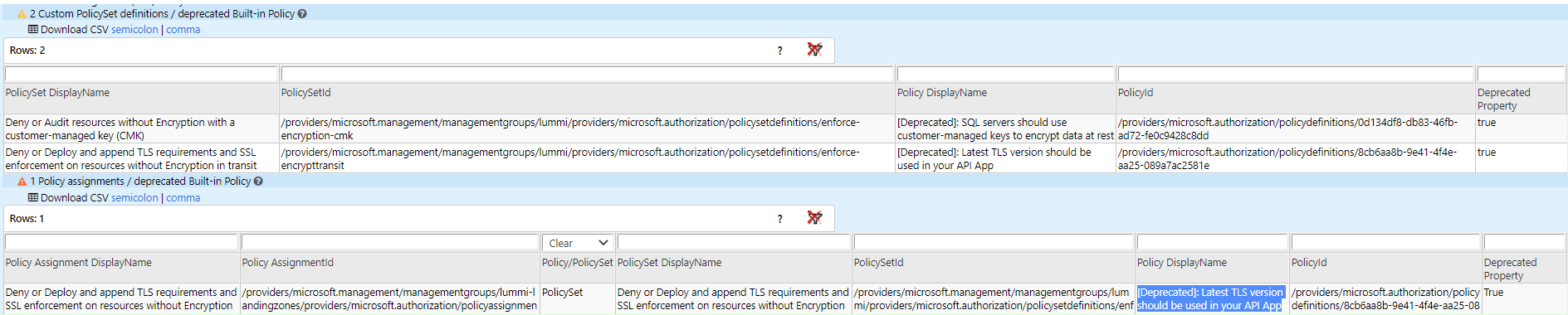Select 'Rows: 1' counter text
1568x315 pixels.
[x=27, y=219]
